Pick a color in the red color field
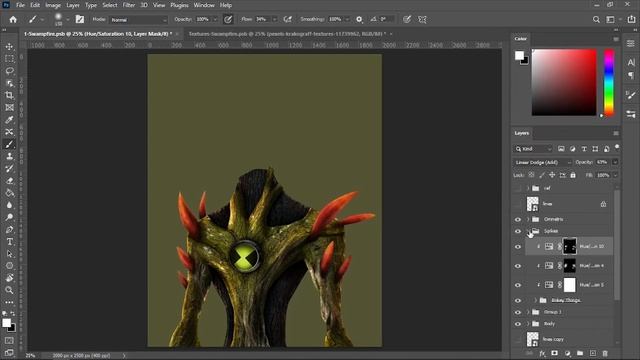Image resolution: width=640 pixels, height=360 pixels. [564, 82]
